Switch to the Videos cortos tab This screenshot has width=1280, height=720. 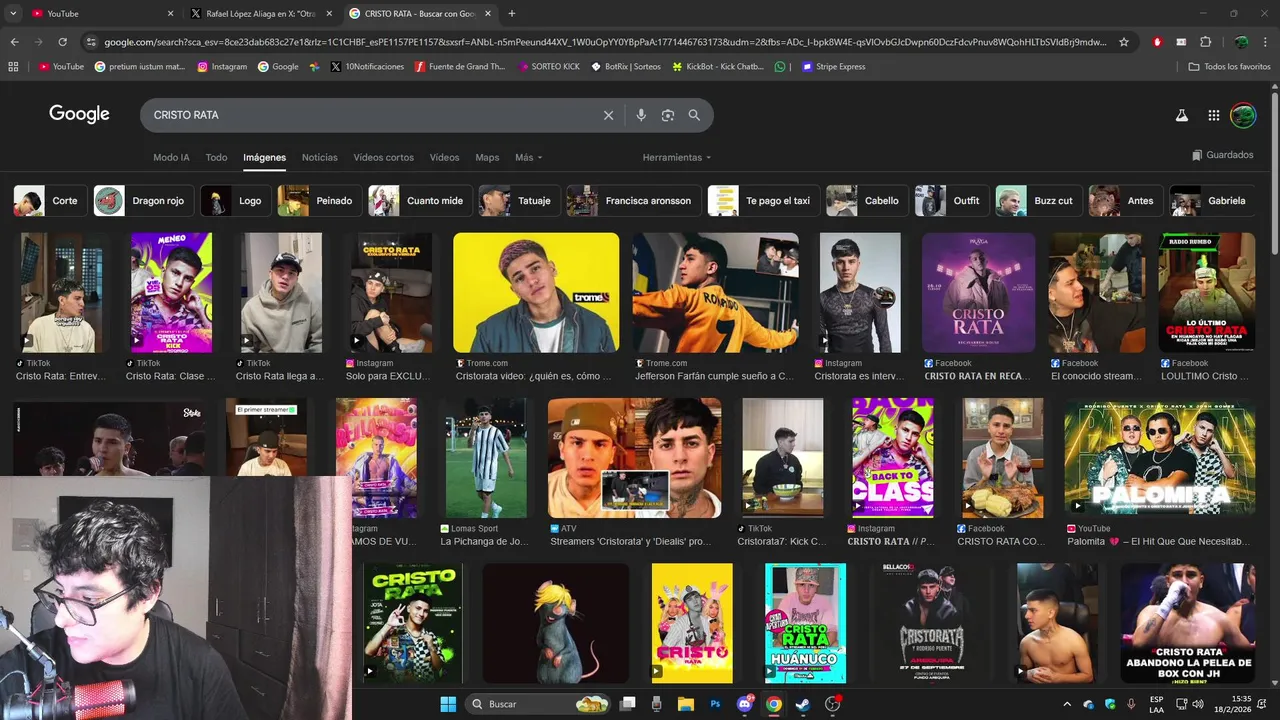[x=383, y=157]
